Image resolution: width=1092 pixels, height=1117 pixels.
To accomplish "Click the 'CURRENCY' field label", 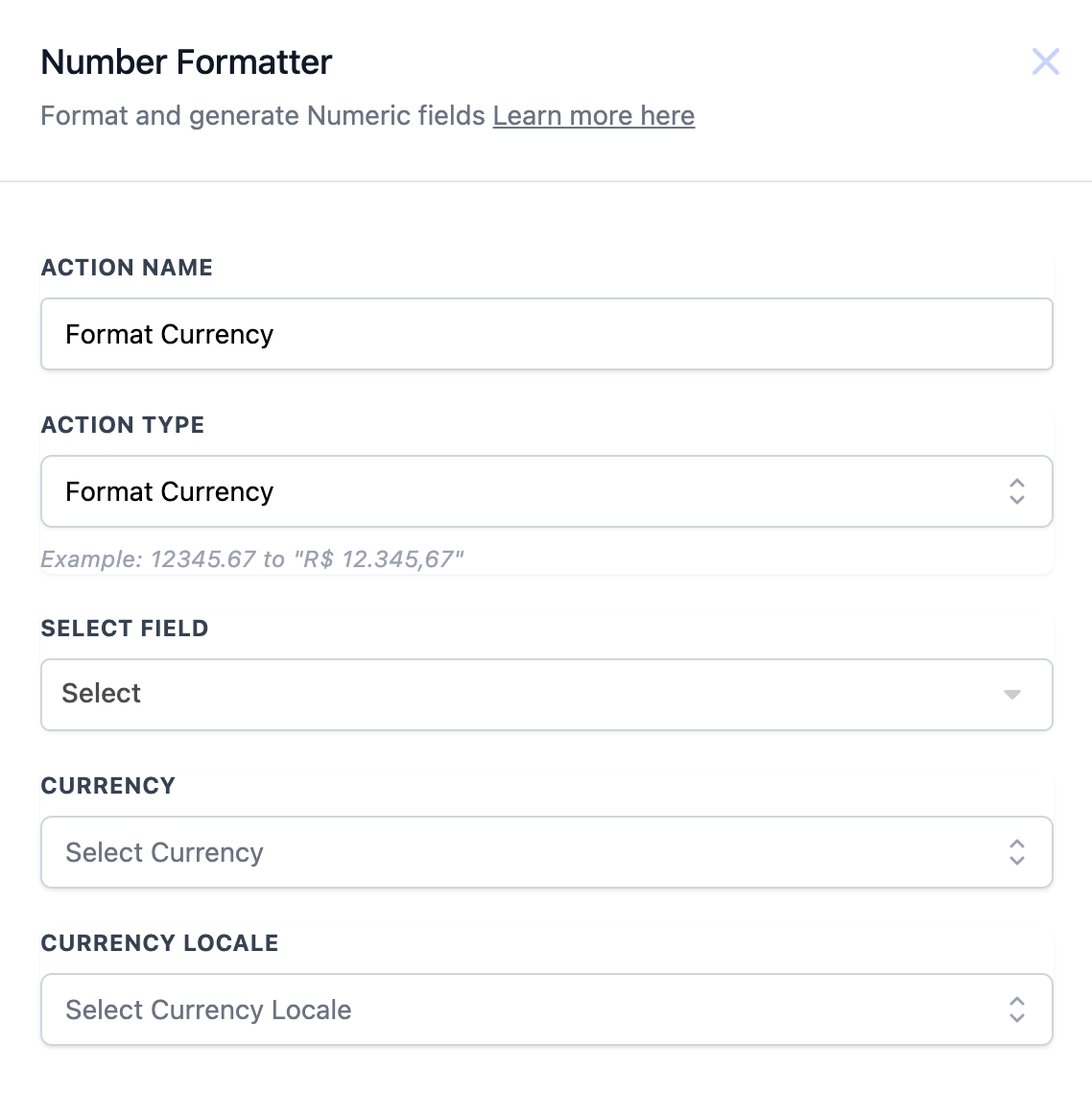I will (x=108, y=786).
